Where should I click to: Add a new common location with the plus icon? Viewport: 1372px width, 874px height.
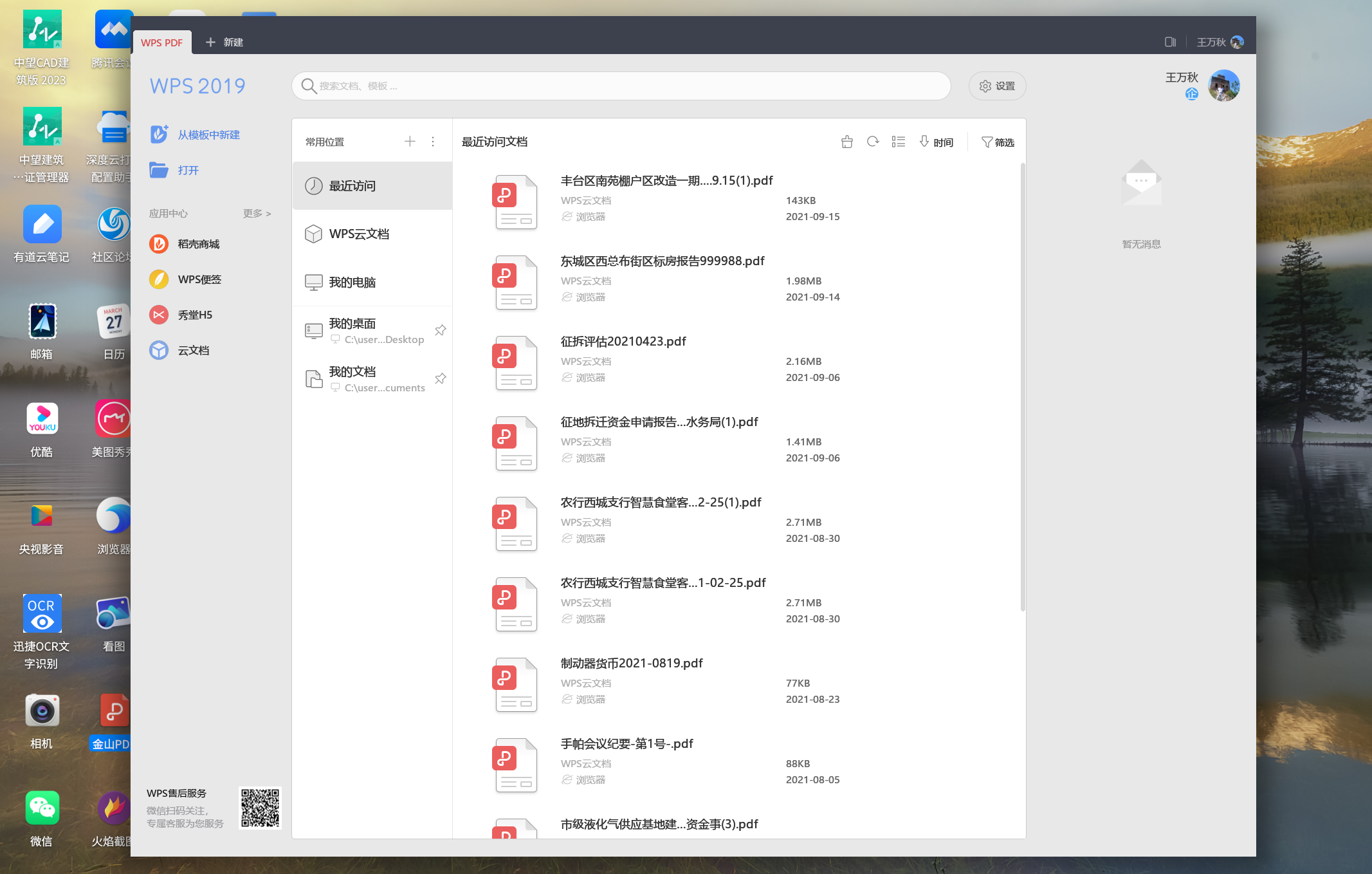click(x=410, y=141)
